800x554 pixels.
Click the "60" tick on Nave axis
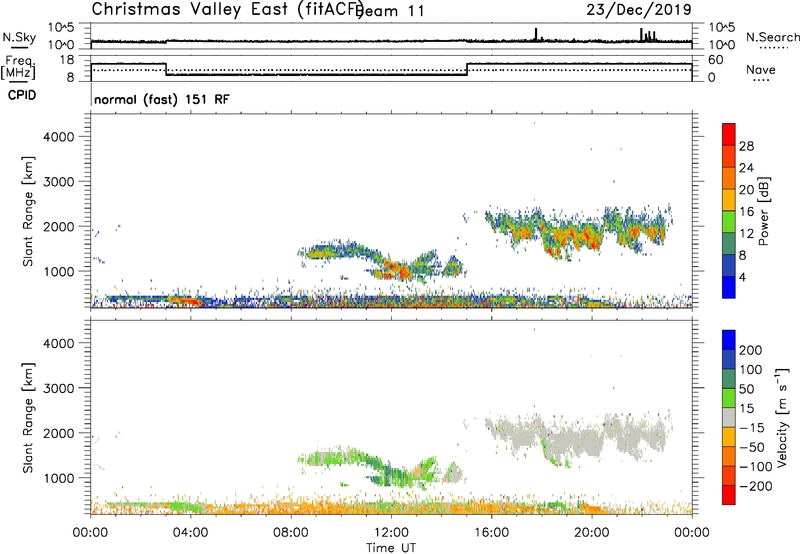(716, 60)
